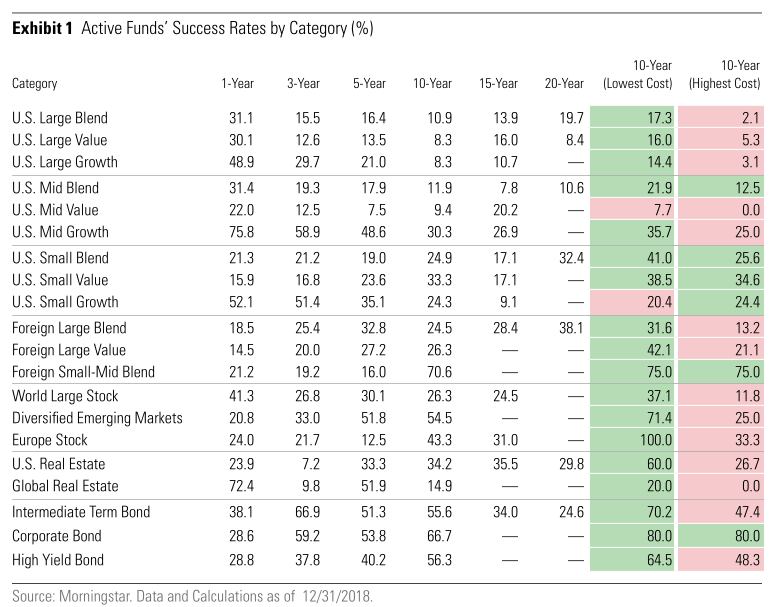Click the Category column header

tap(35, 84)
